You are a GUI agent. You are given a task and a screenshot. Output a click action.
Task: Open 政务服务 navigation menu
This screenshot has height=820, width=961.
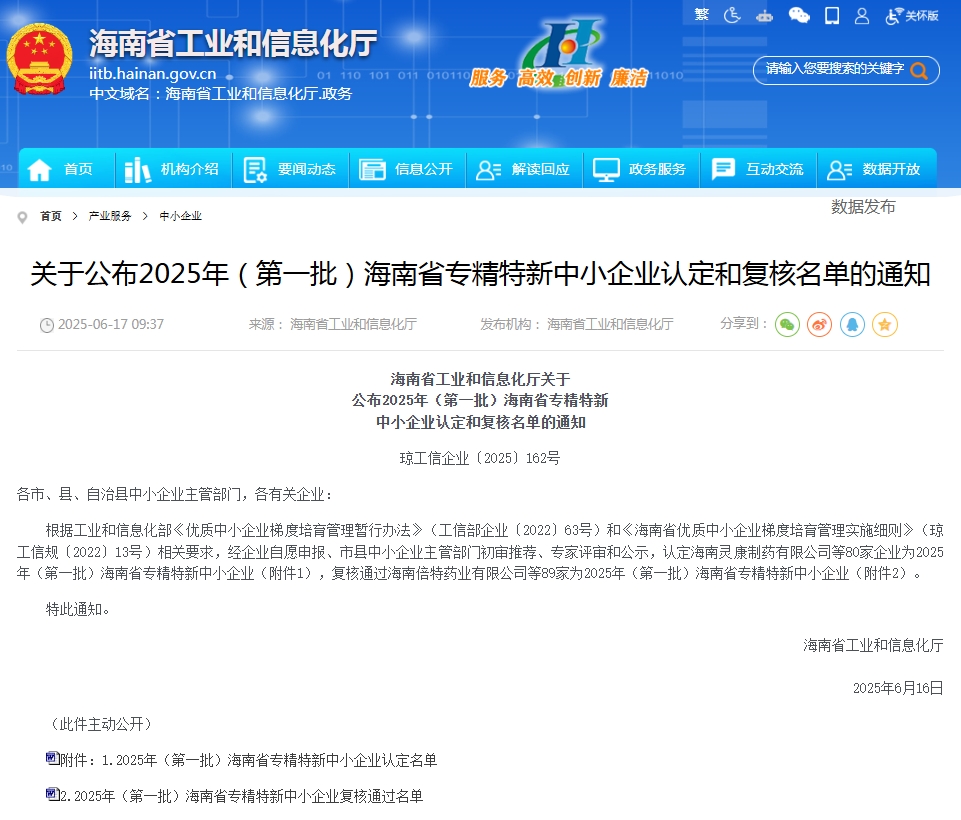tap(641, 169)
